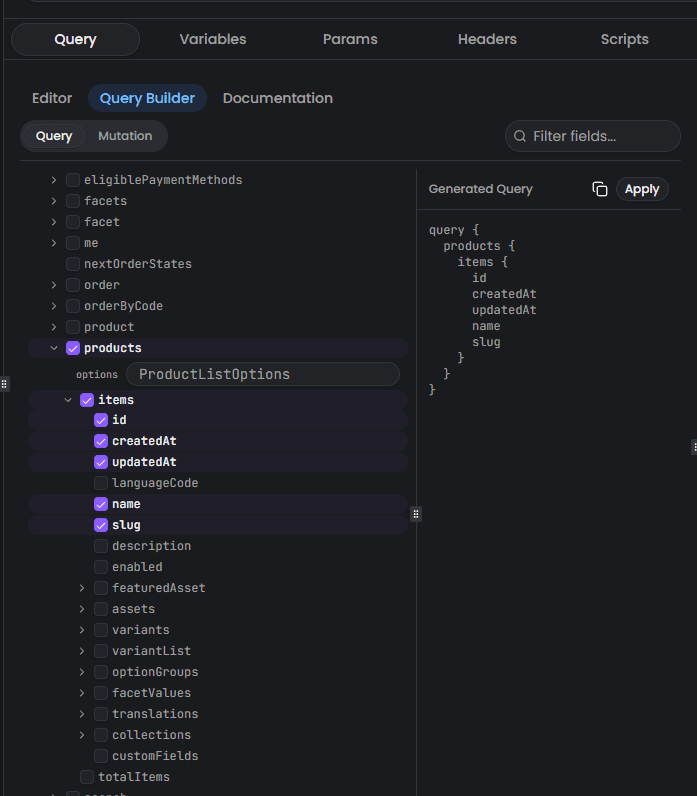Switch to the Editor view
The height and width of the screenshot is (796, 697).
click(x=52, y=98)
